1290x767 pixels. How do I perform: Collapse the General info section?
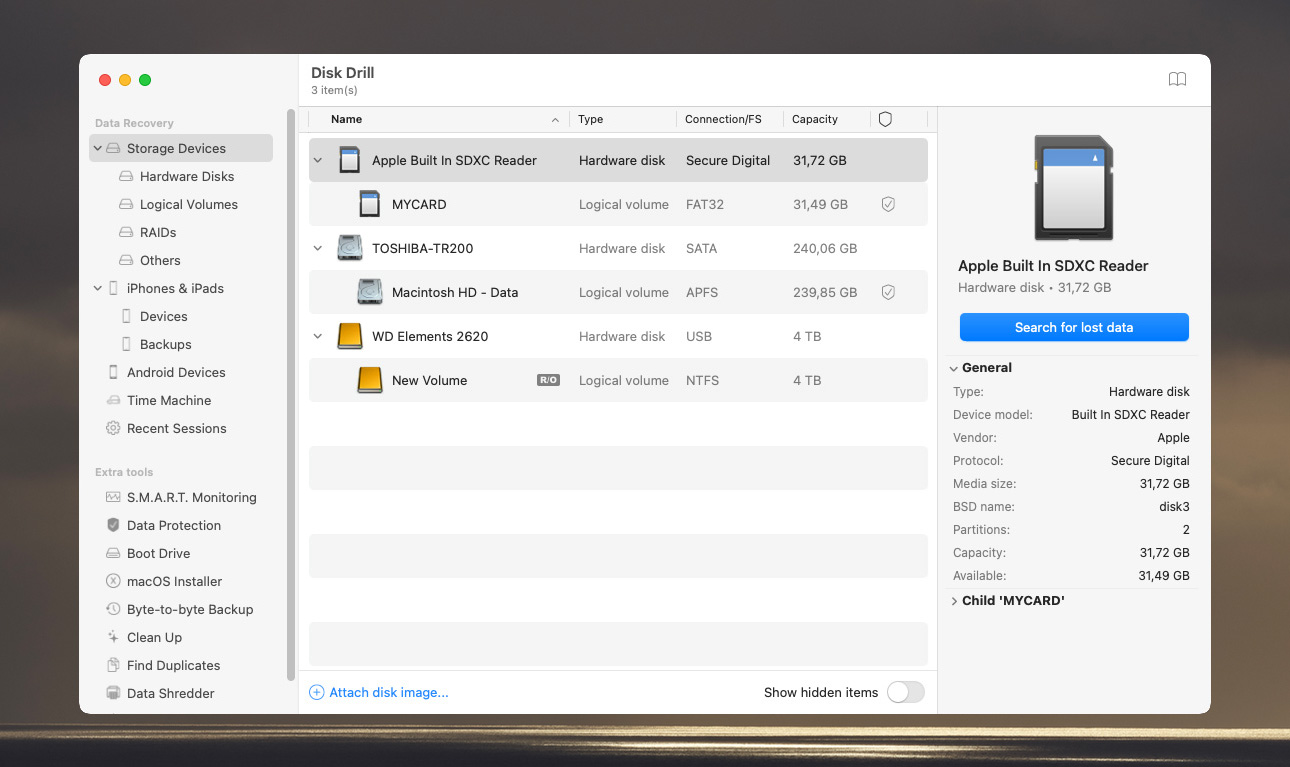click(x=954, y=368)
